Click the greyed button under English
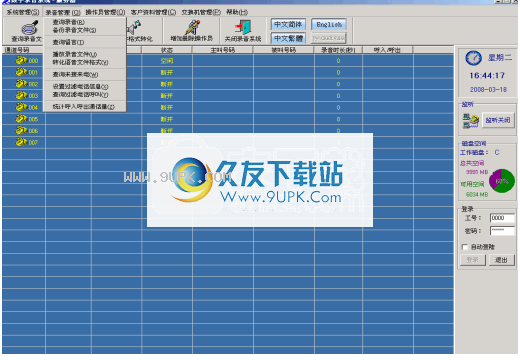520x360 pixels. click(x=329, y=38)
